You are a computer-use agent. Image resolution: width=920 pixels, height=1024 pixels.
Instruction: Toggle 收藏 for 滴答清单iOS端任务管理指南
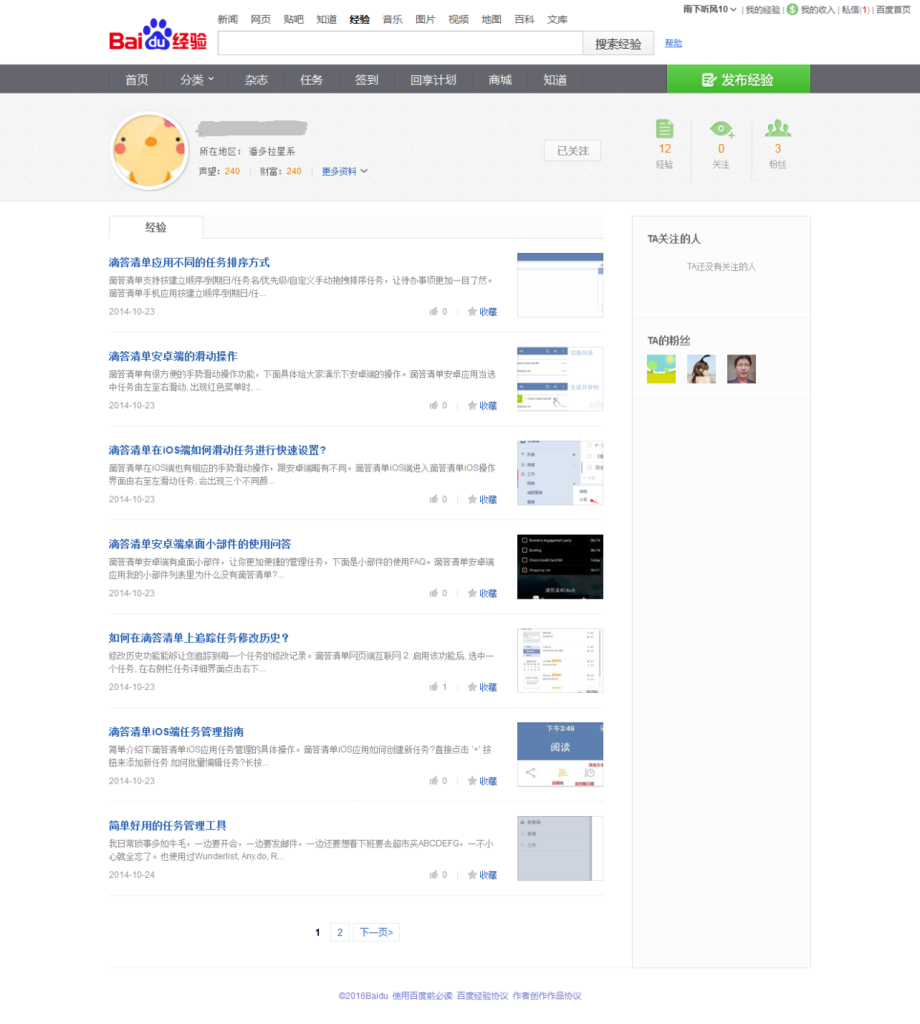pyautogui.click(x=483, y=781)
